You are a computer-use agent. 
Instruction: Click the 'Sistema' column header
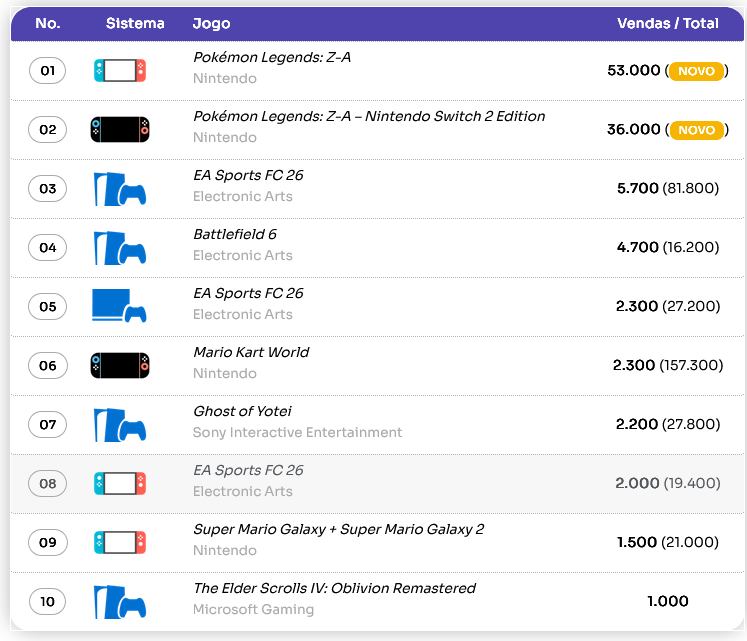click(x=135, y=23)
